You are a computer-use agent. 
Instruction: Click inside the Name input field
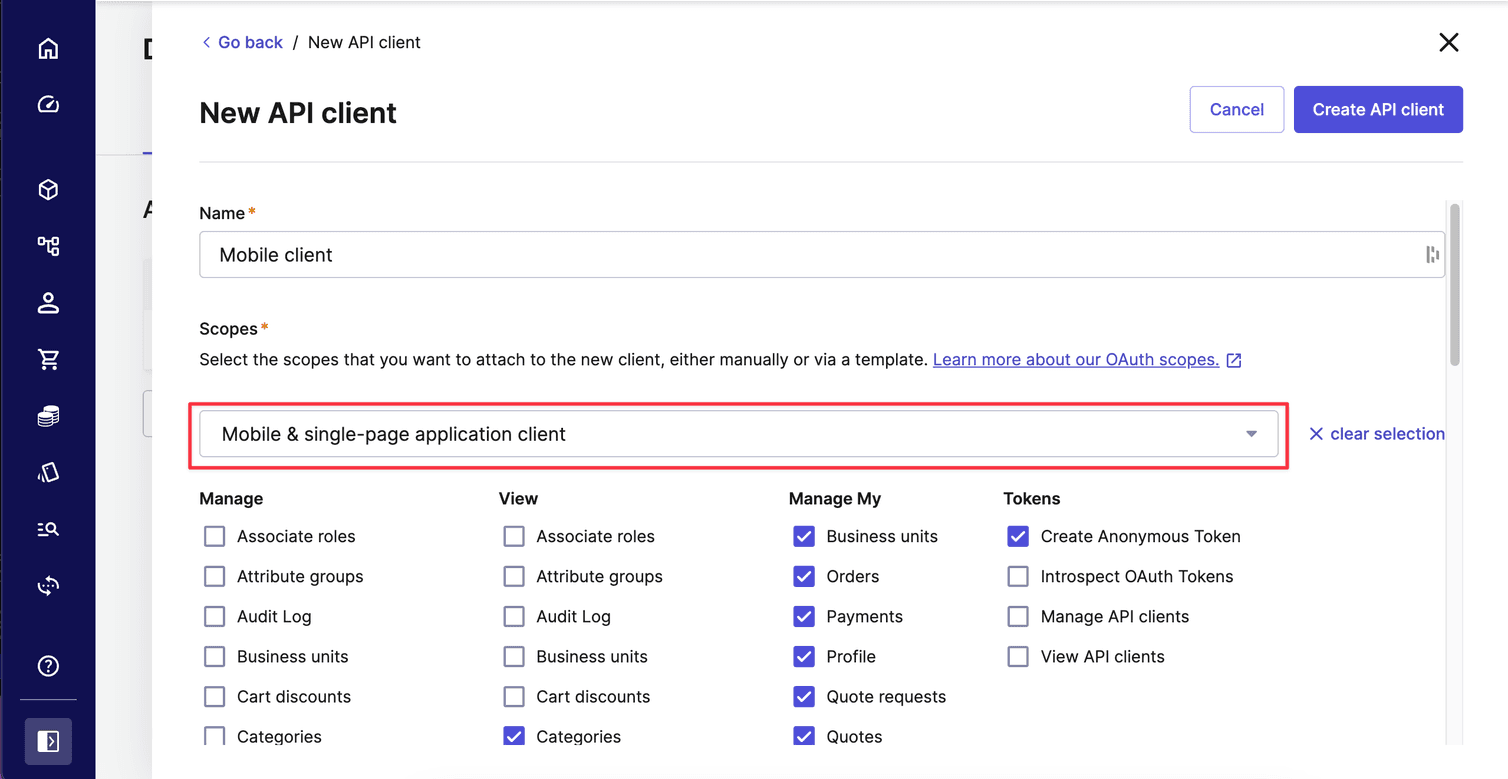tap(700, 254)
